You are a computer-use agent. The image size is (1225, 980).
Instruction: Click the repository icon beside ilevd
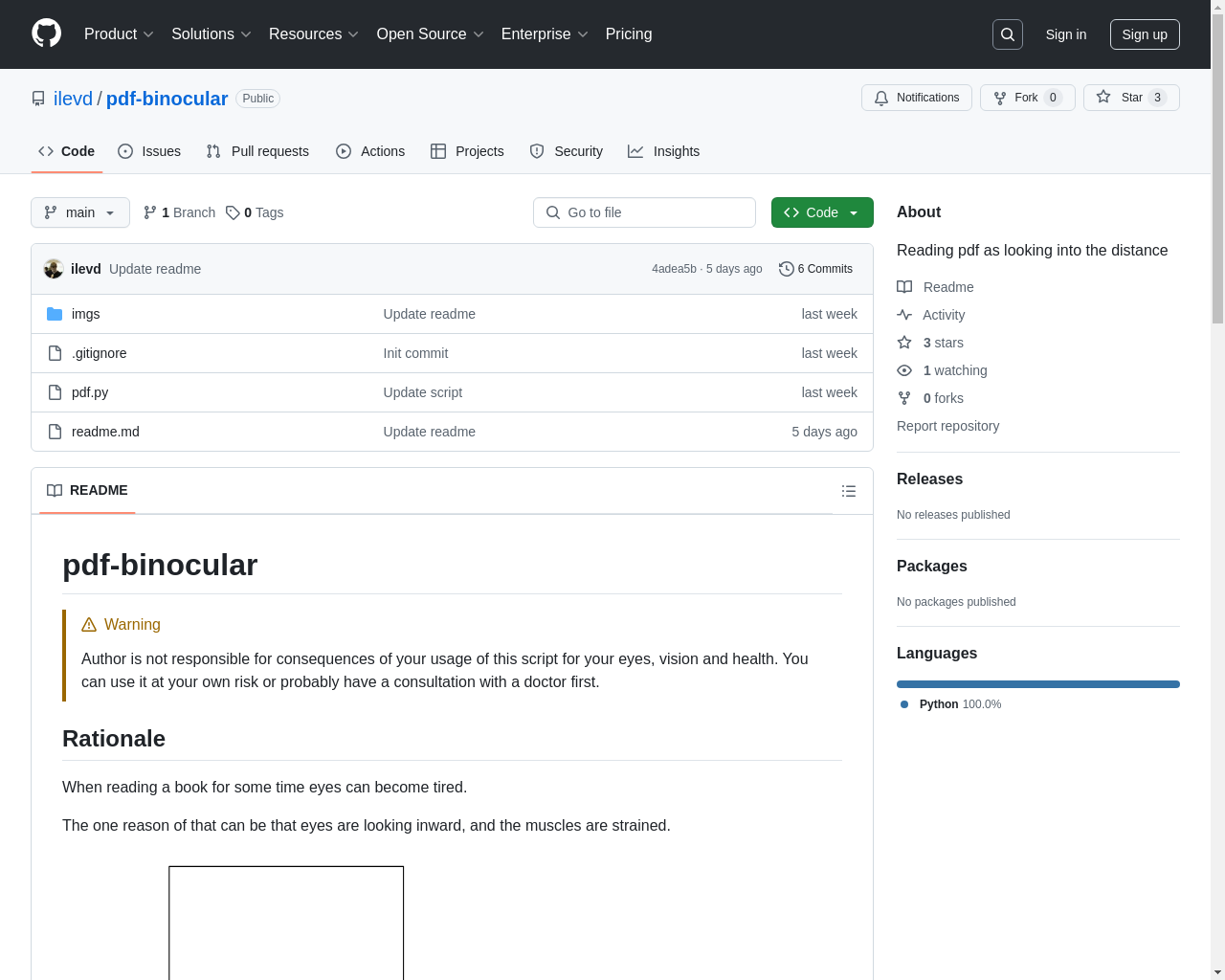click(38, 99)
